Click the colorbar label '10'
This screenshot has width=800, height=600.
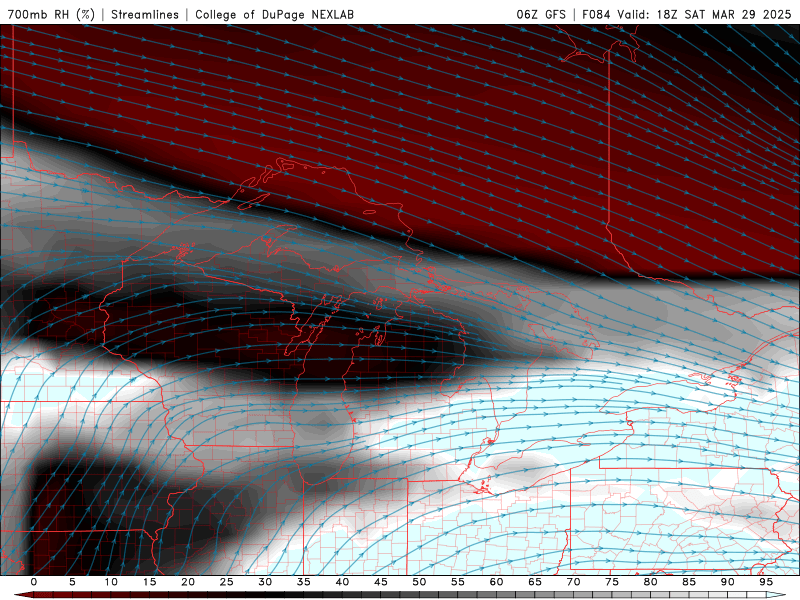point(111,582)
